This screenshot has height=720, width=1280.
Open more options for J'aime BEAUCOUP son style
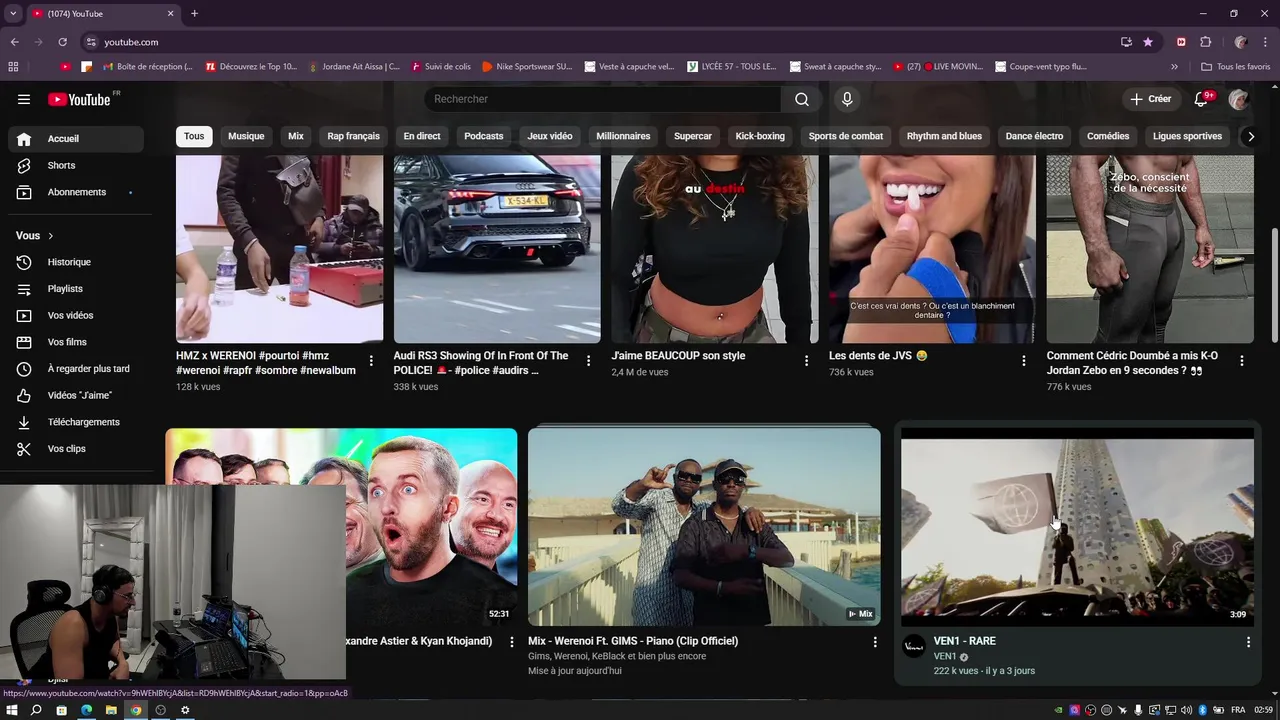click(806, 360)
